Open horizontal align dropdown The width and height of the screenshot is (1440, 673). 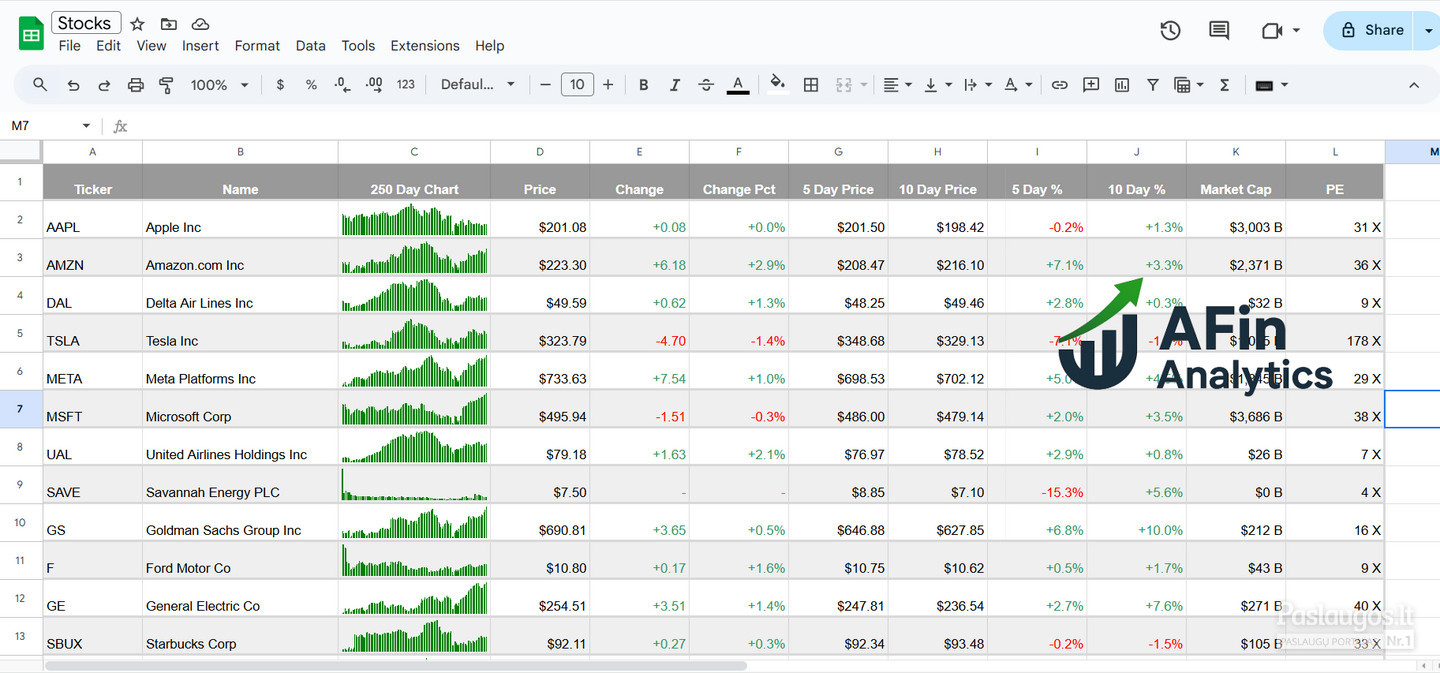898,85
